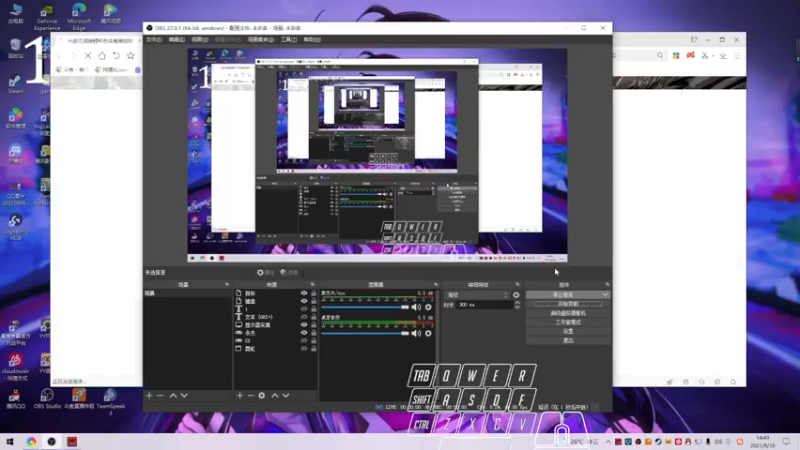Open the 帮助(H) menu in OBS
This screenshot has height=450, width=800.
[x=312, y=39]
